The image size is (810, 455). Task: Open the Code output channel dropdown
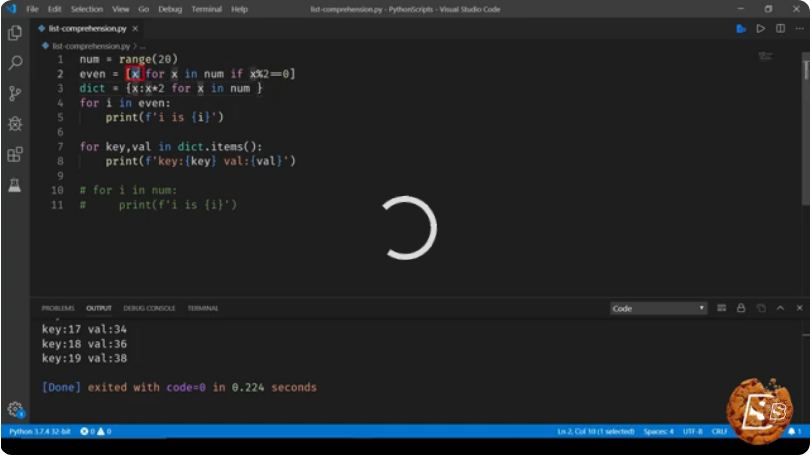(x=658, y=308)
